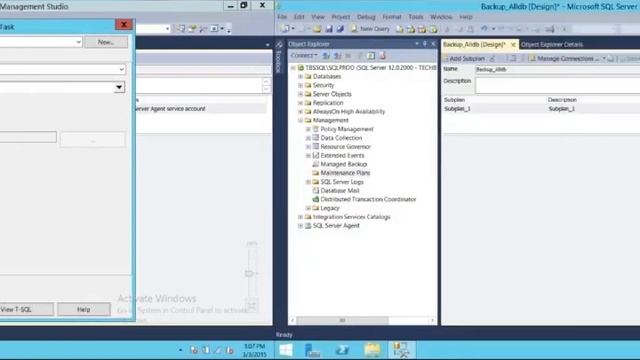Open the Debug menu
Image resolution: width=640 pixels, height=360 pixels.
coord(366,17)
